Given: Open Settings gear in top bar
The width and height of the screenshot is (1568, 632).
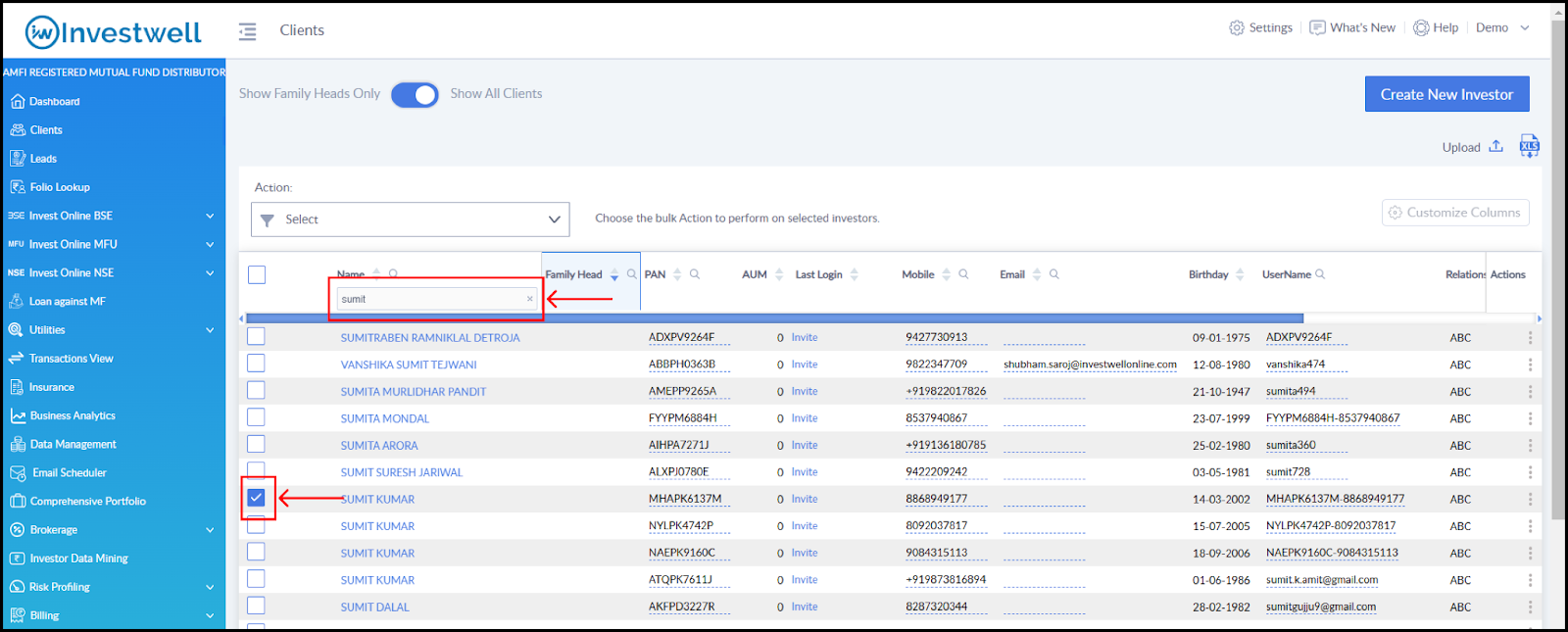Looking at the screenshot, I should (1261, 27).
